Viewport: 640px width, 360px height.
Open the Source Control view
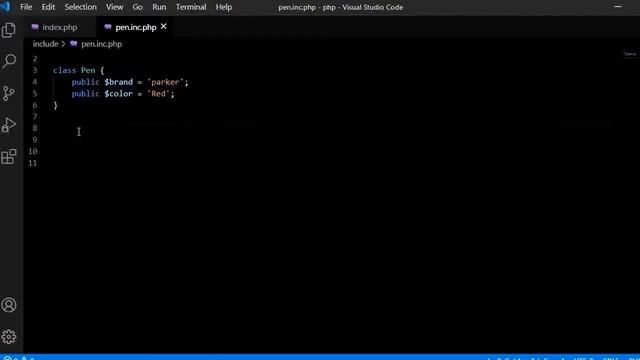click(9, 93)
